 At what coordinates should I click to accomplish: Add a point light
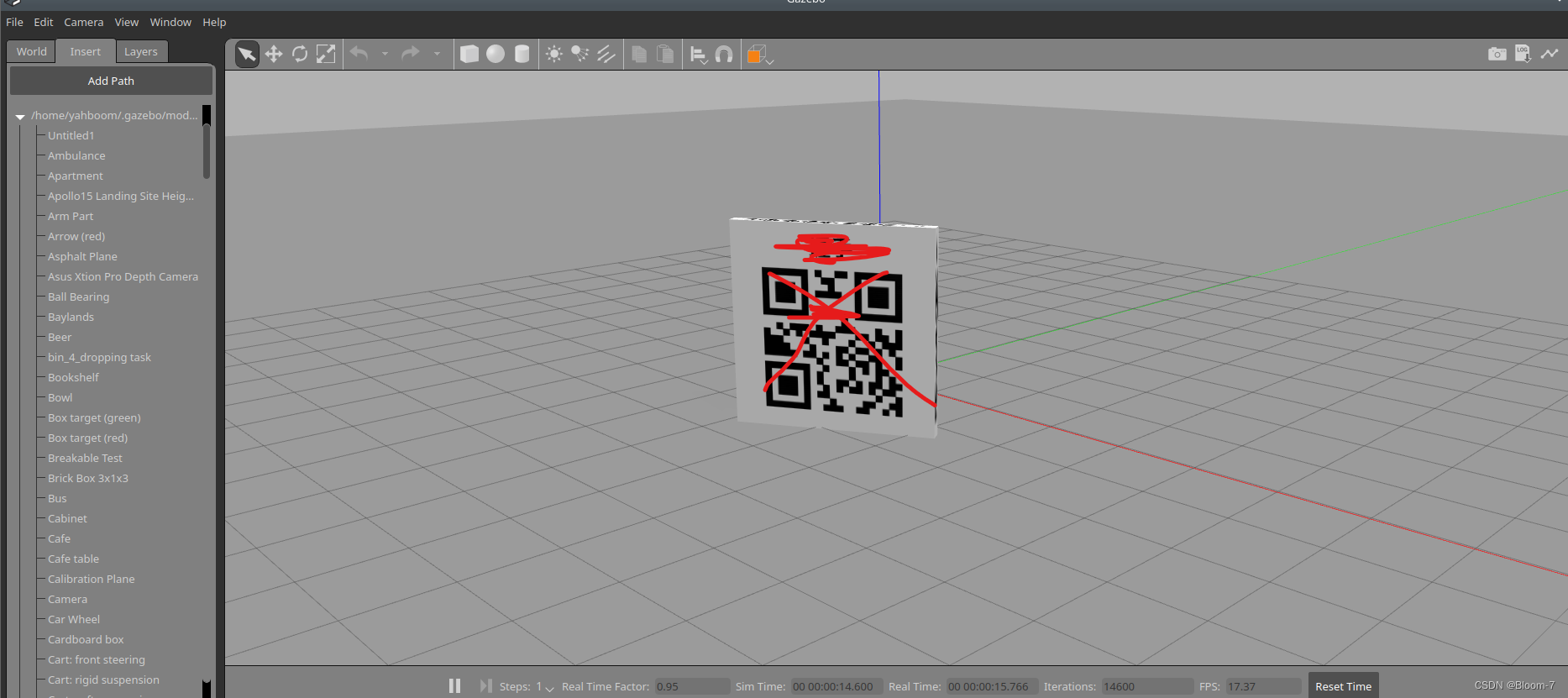pos(554,55)
